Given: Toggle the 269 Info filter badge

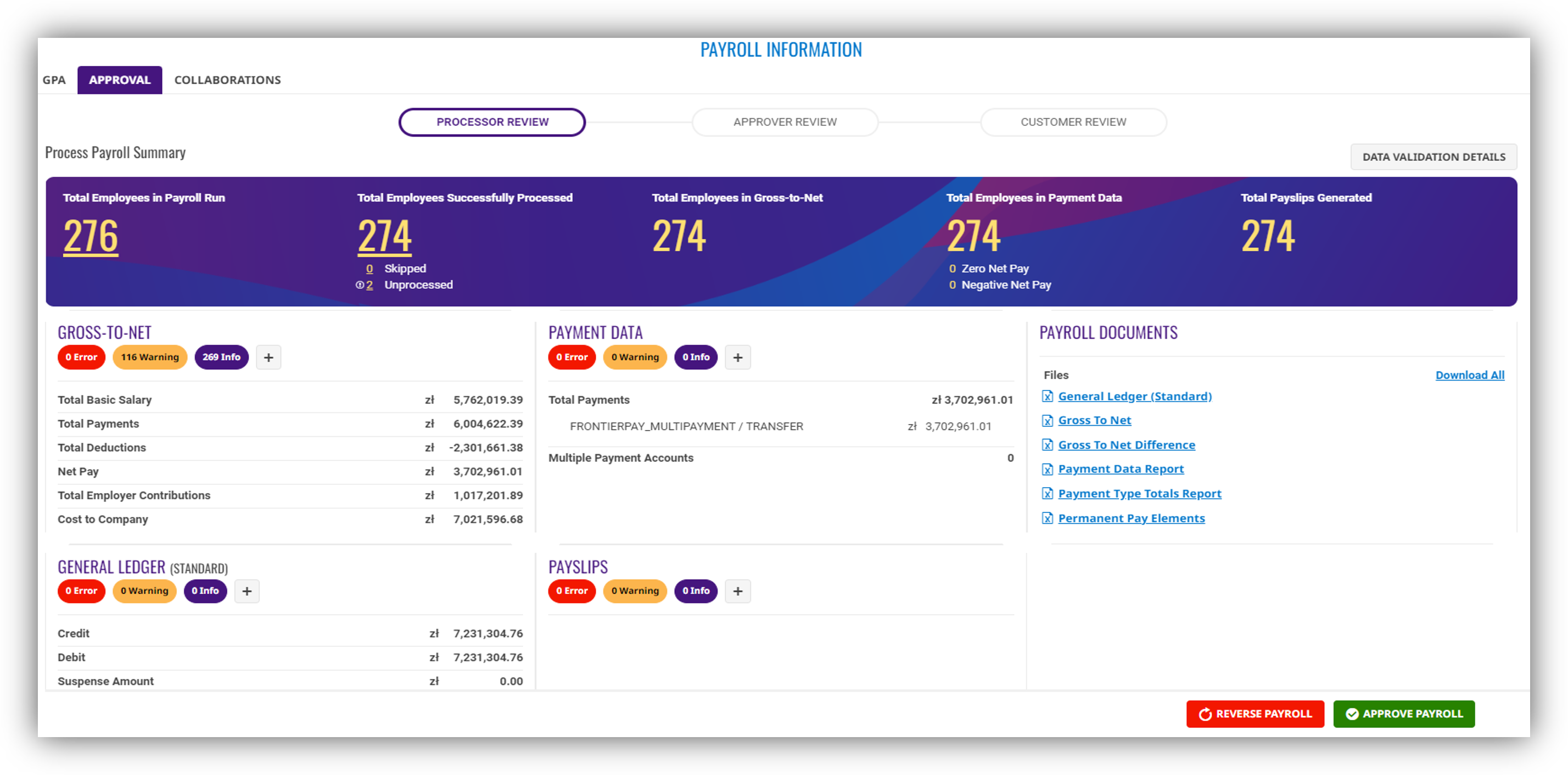Looking at the screenshot, I should tap(222, 358).
